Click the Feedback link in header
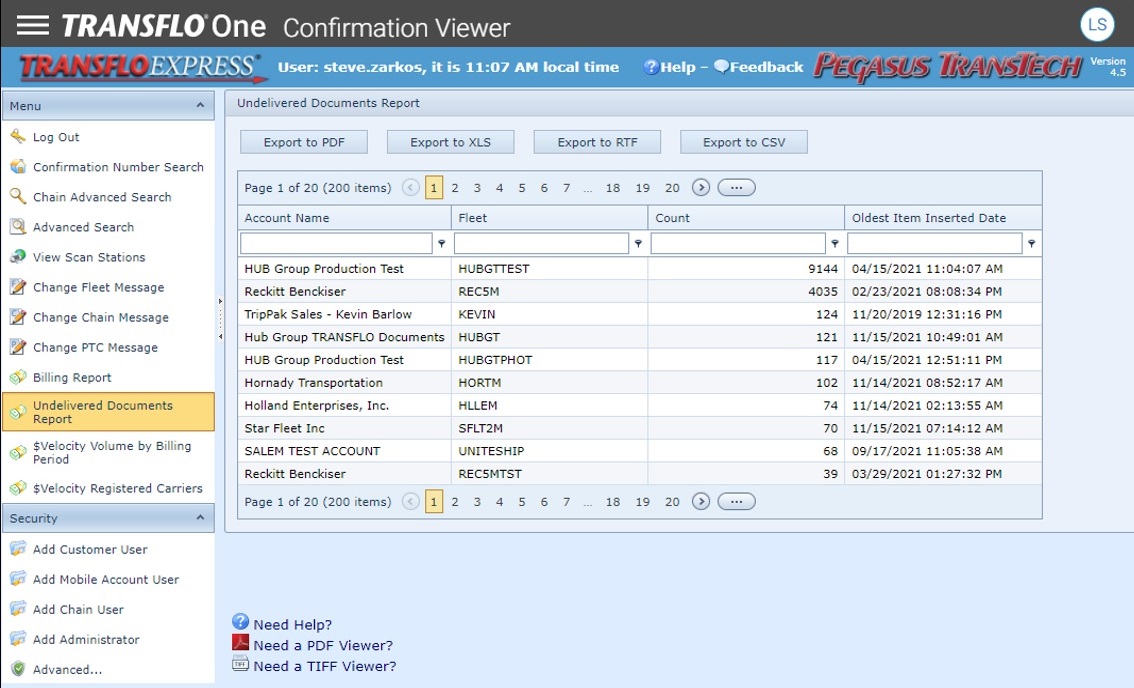1134x688 pixels. [x=767, y=67]
